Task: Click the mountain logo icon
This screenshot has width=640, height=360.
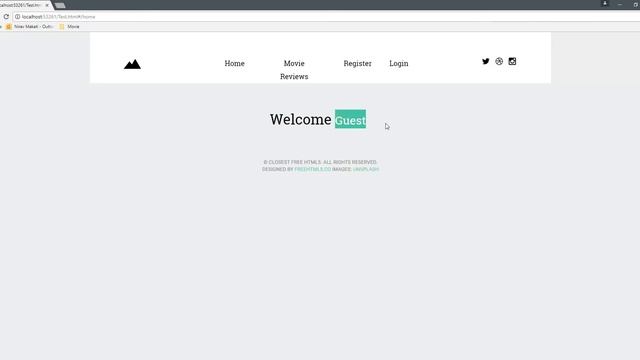Action: click(x=132, y=64)
